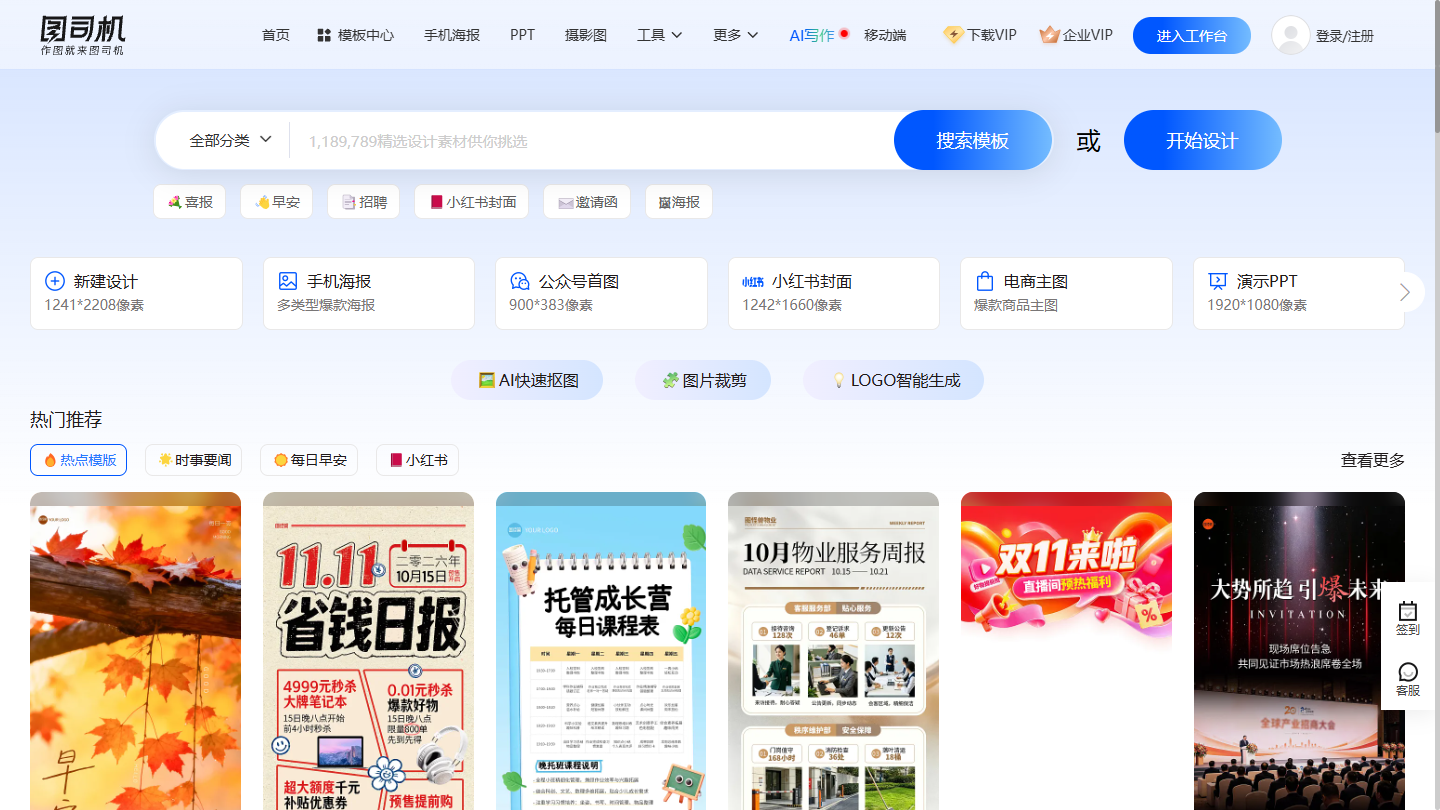This screenshot has height=810, width=1440.
Task: Select the 时事要闻 tab
Action: point(194,460)
